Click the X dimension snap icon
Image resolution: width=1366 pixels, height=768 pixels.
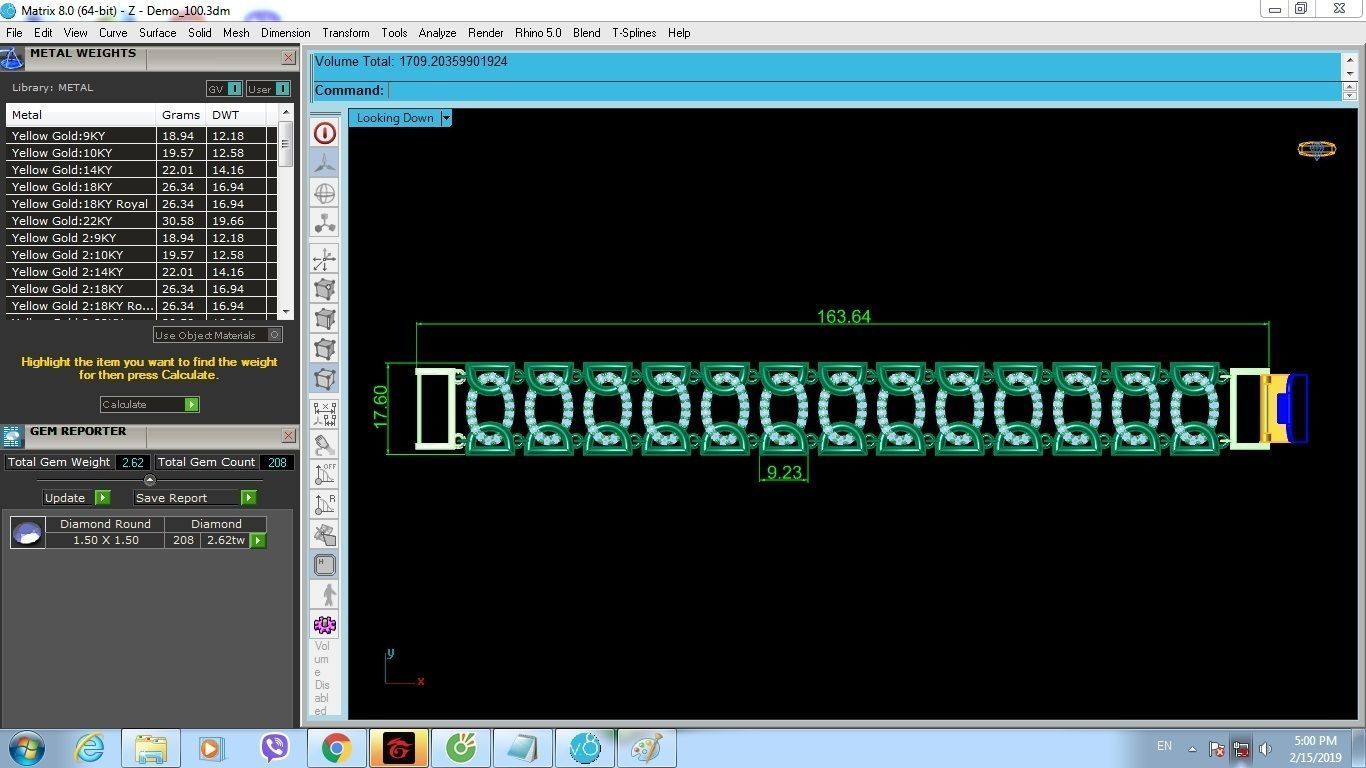tap(325, 414)
